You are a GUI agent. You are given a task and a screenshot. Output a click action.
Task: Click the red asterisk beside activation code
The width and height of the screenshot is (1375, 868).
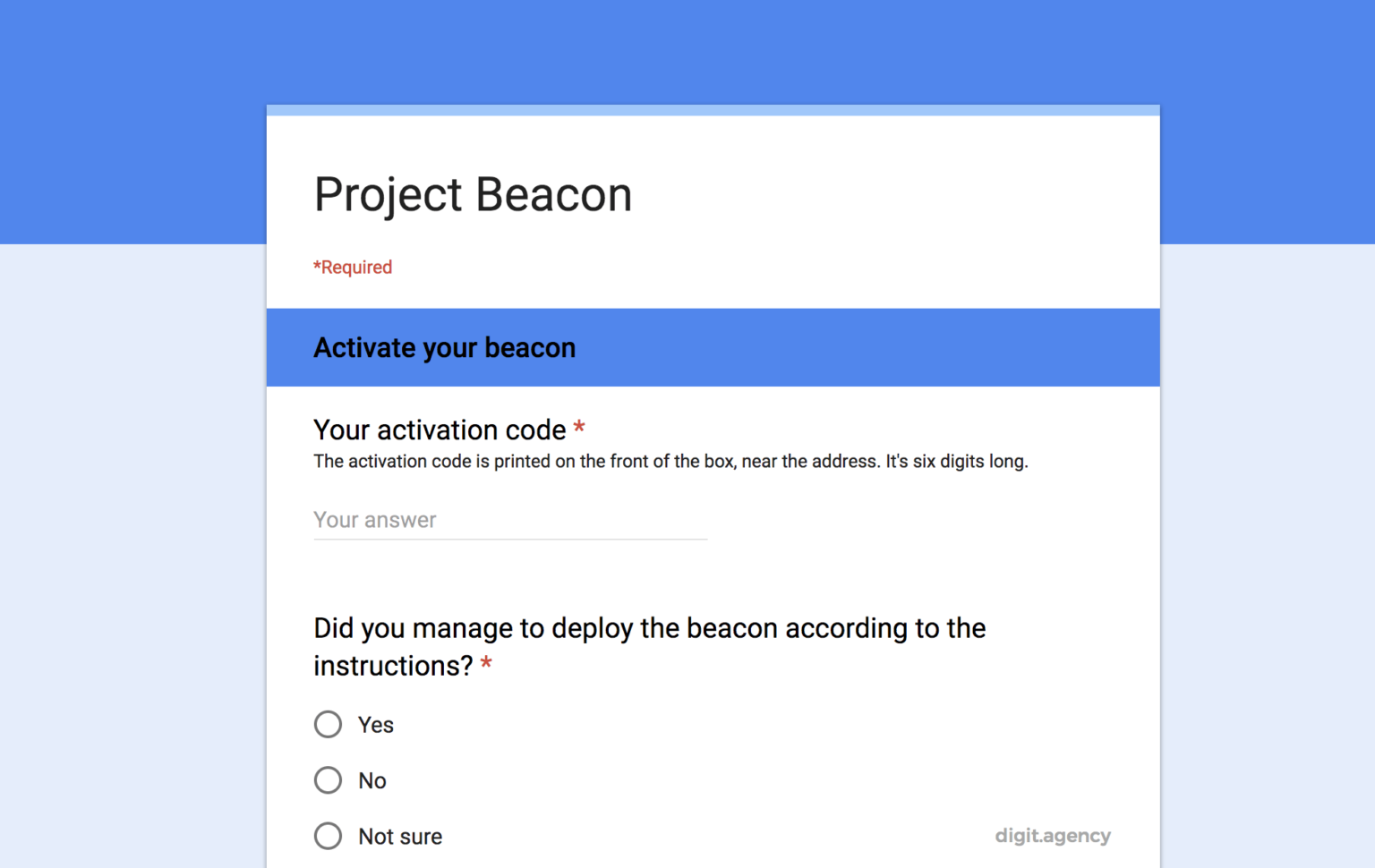coord(578,429)
